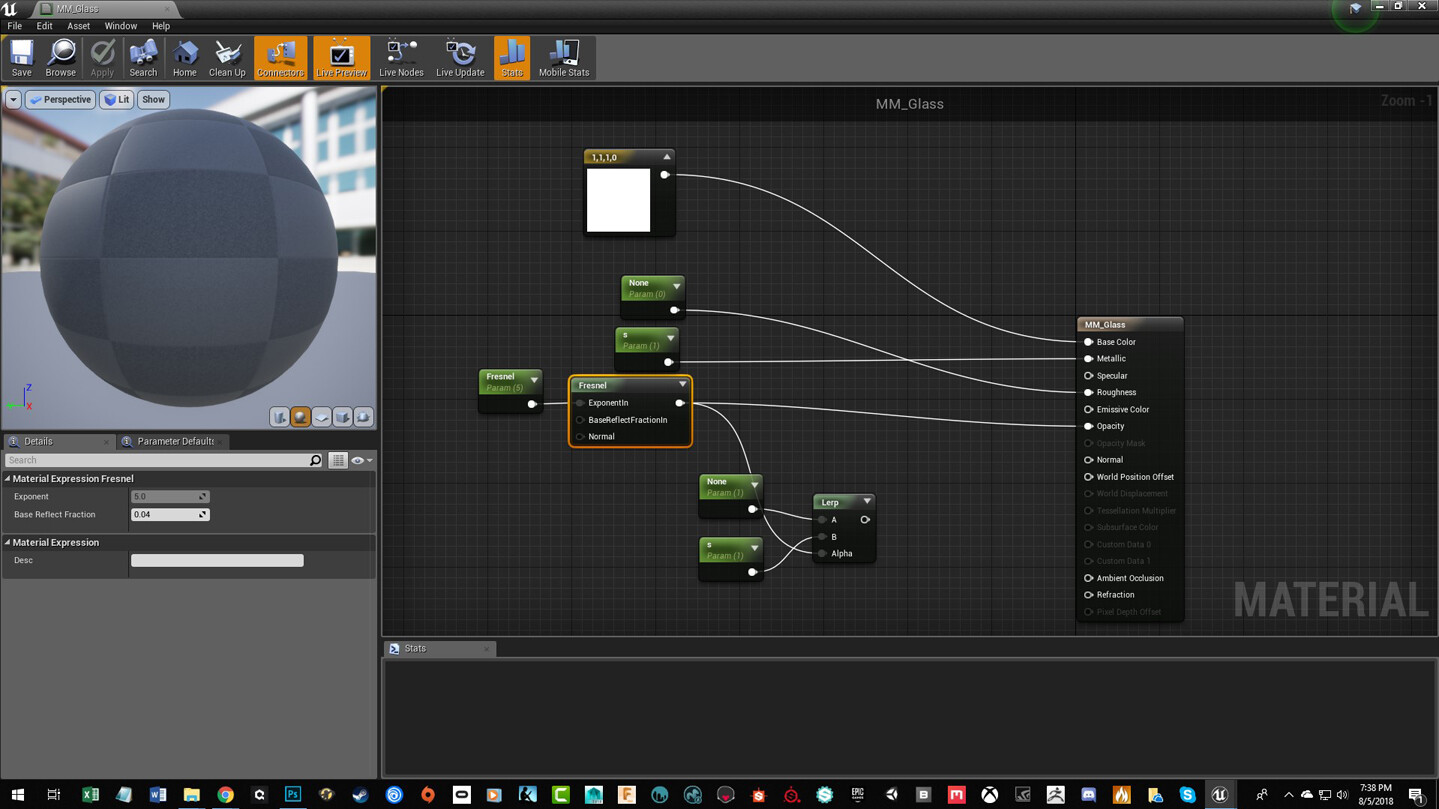The width and height of the screenshot is (1439, 809).
Task: Open the Help menu
Action: coord(161,26)
